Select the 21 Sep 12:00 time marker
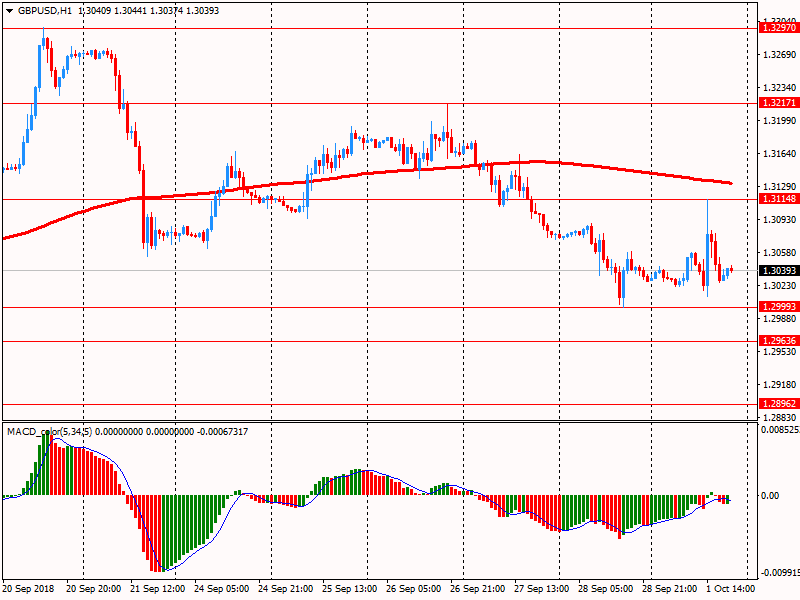The image size is (800, 600). pos(159,590)
